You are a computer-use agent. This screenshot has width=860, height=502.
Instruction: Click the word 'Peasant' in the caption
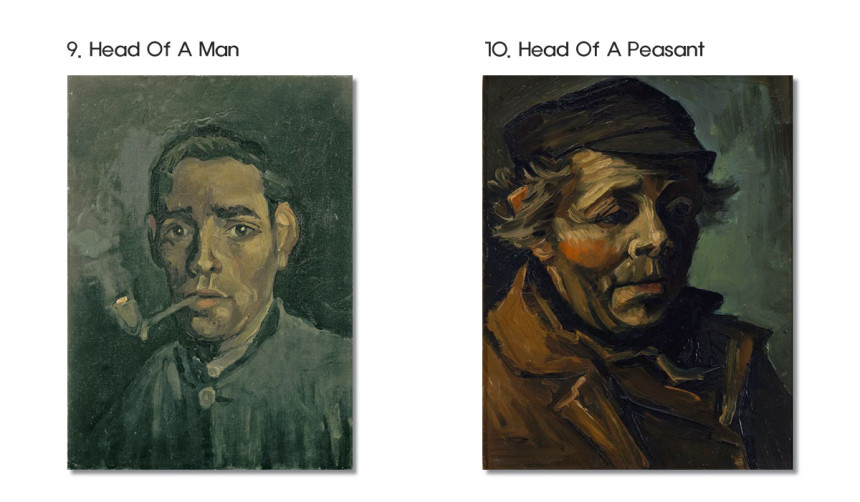click(665, 49)
